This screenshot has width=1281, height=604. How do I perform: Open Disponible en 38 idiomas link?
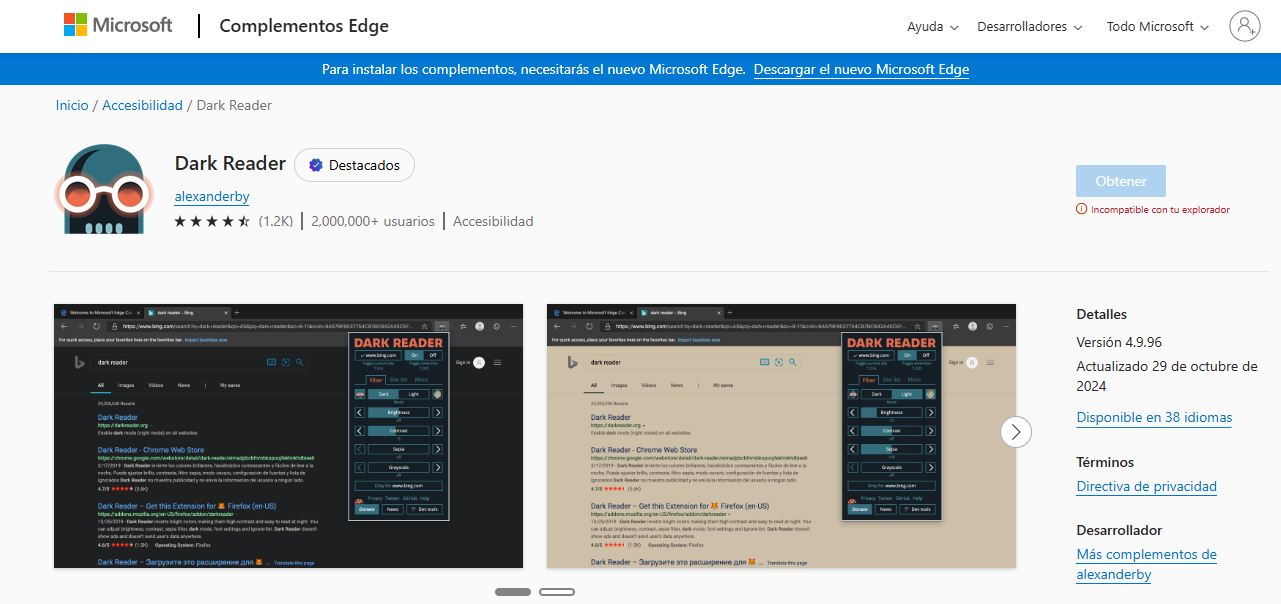(1154, 418)
